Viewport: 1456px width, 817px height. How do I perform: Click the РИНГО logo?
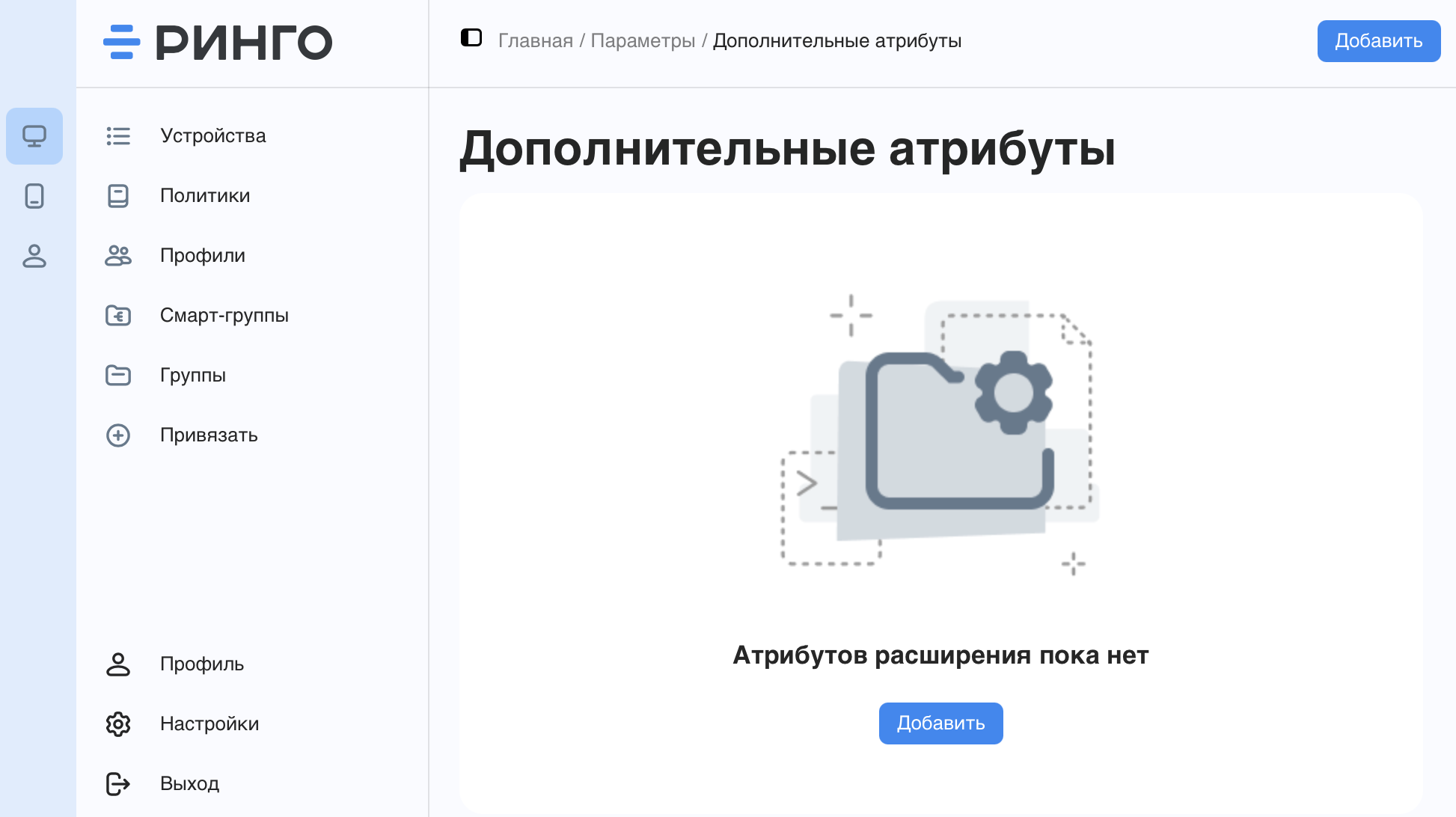coord(218,42)
